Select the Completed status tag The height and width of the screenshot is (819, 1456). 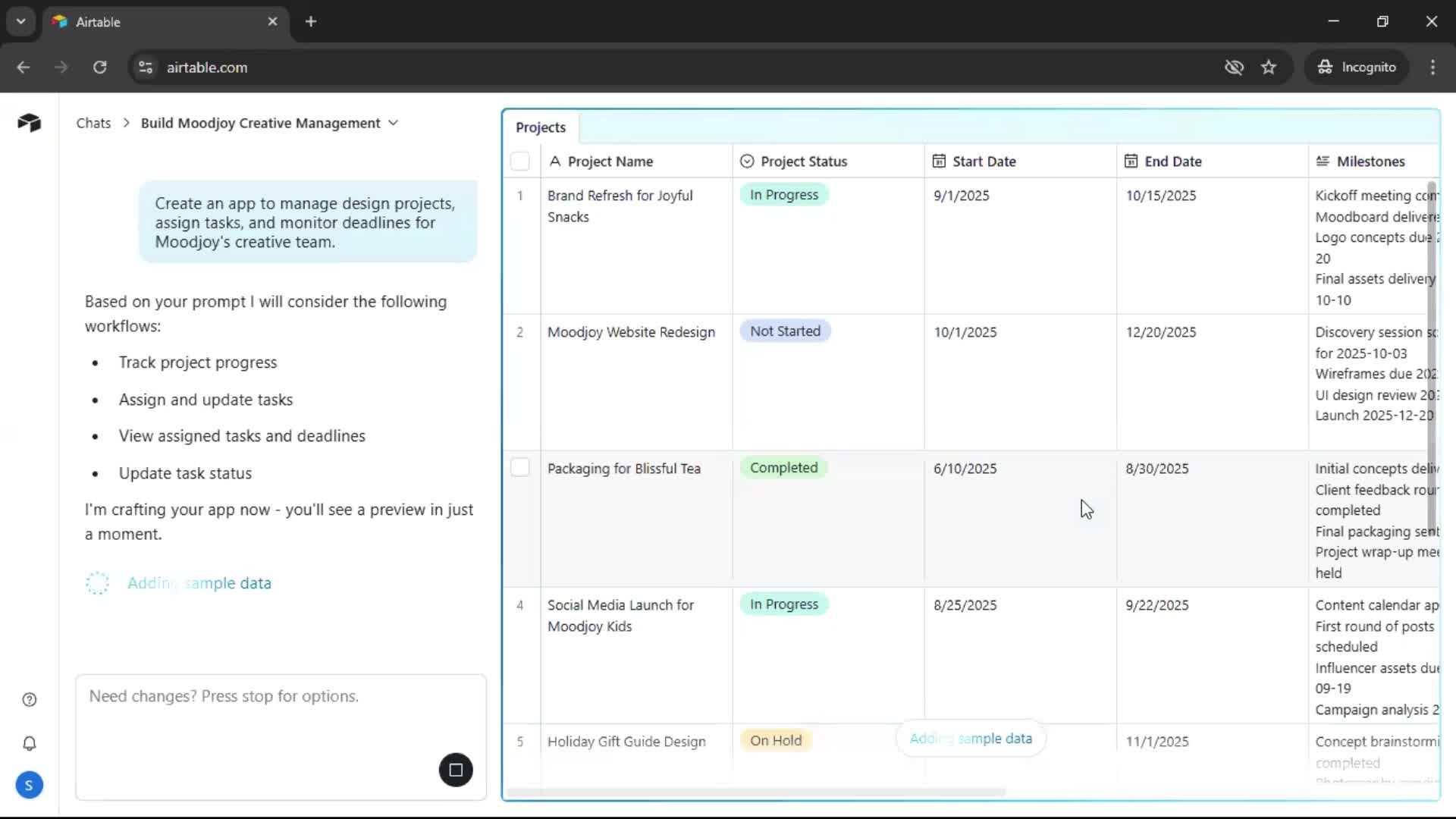783,468
